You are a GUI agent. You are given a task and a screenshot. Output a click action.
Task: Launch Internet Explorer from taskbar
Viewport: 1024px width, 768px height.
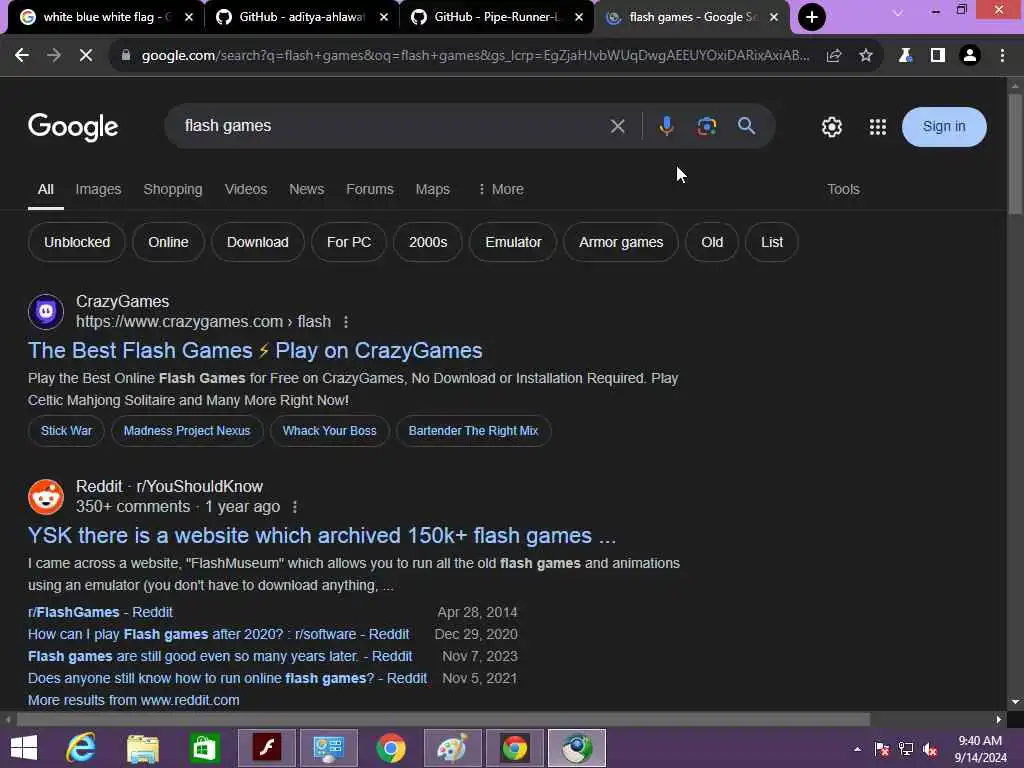pyautogui.click(x=81, y=748)
